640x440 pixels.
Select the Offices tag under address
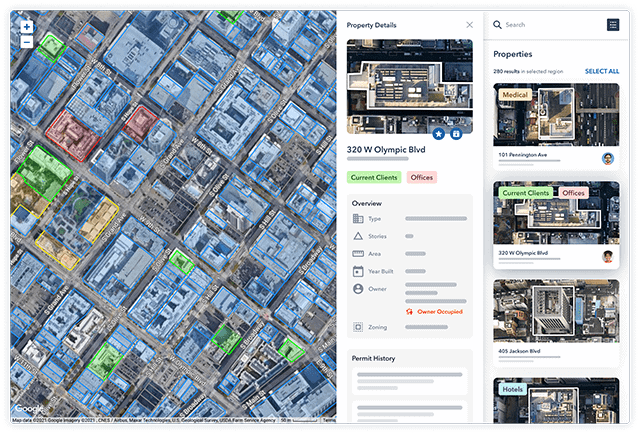coord(422,177)
